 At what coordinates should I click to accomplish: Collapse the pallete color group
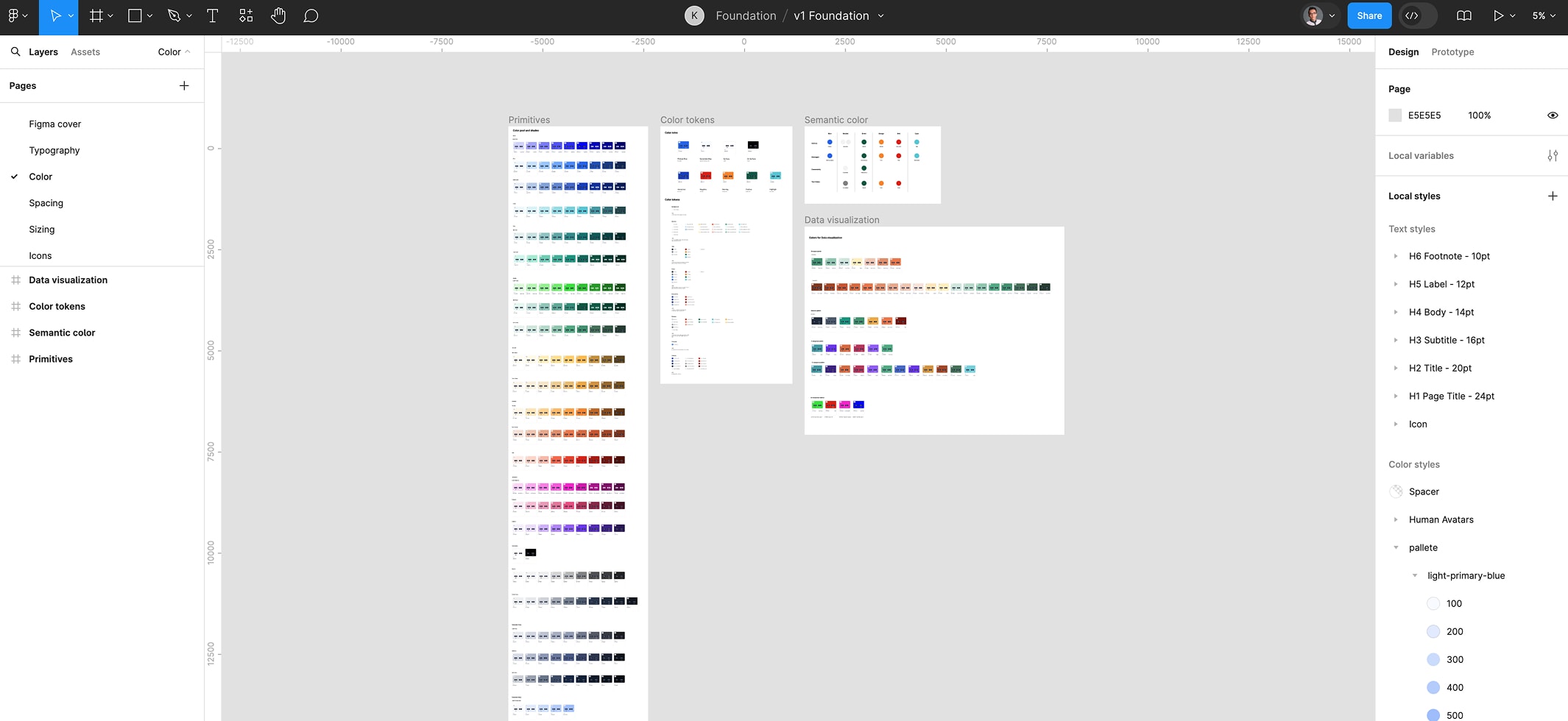pos(1396,547)
